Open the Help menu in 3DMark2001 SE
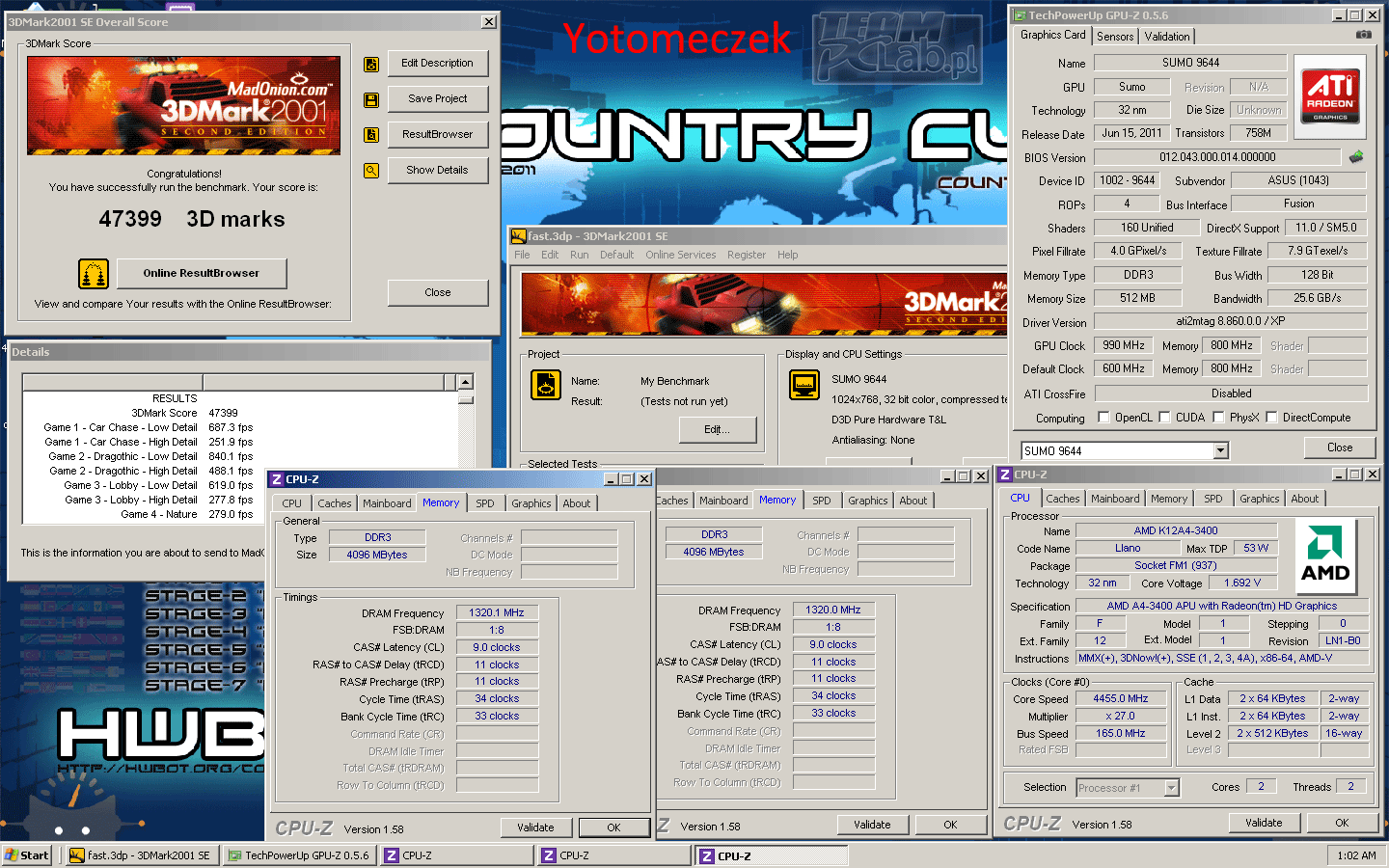Screen dimensions: 1389x868 tap(787, 255)
